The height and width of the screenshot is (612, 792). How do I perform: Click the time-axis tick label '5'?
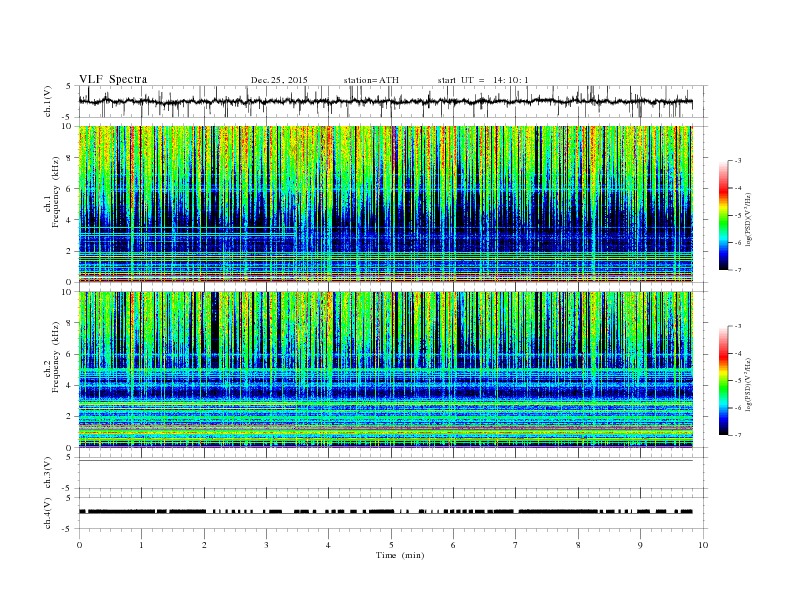point(391,545)
